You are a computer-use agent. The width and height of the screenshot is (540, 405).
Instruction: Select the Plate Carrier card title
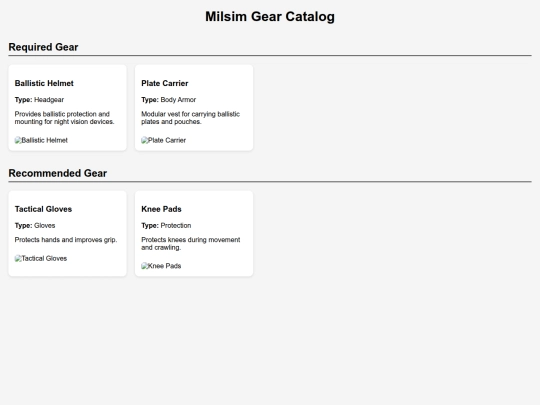[x=165, y=83]
